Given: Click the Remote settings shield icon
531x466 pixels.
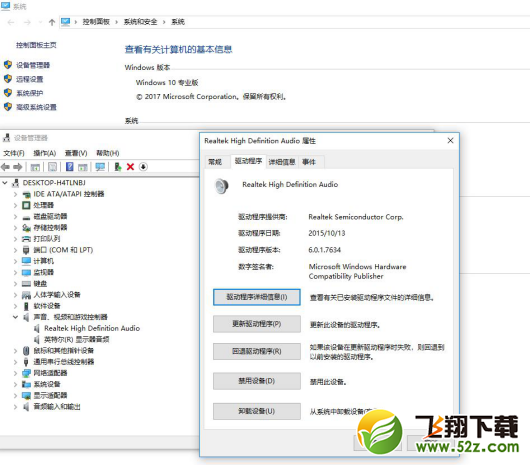Looking at the screenshot, I should (x=8, y=79).
